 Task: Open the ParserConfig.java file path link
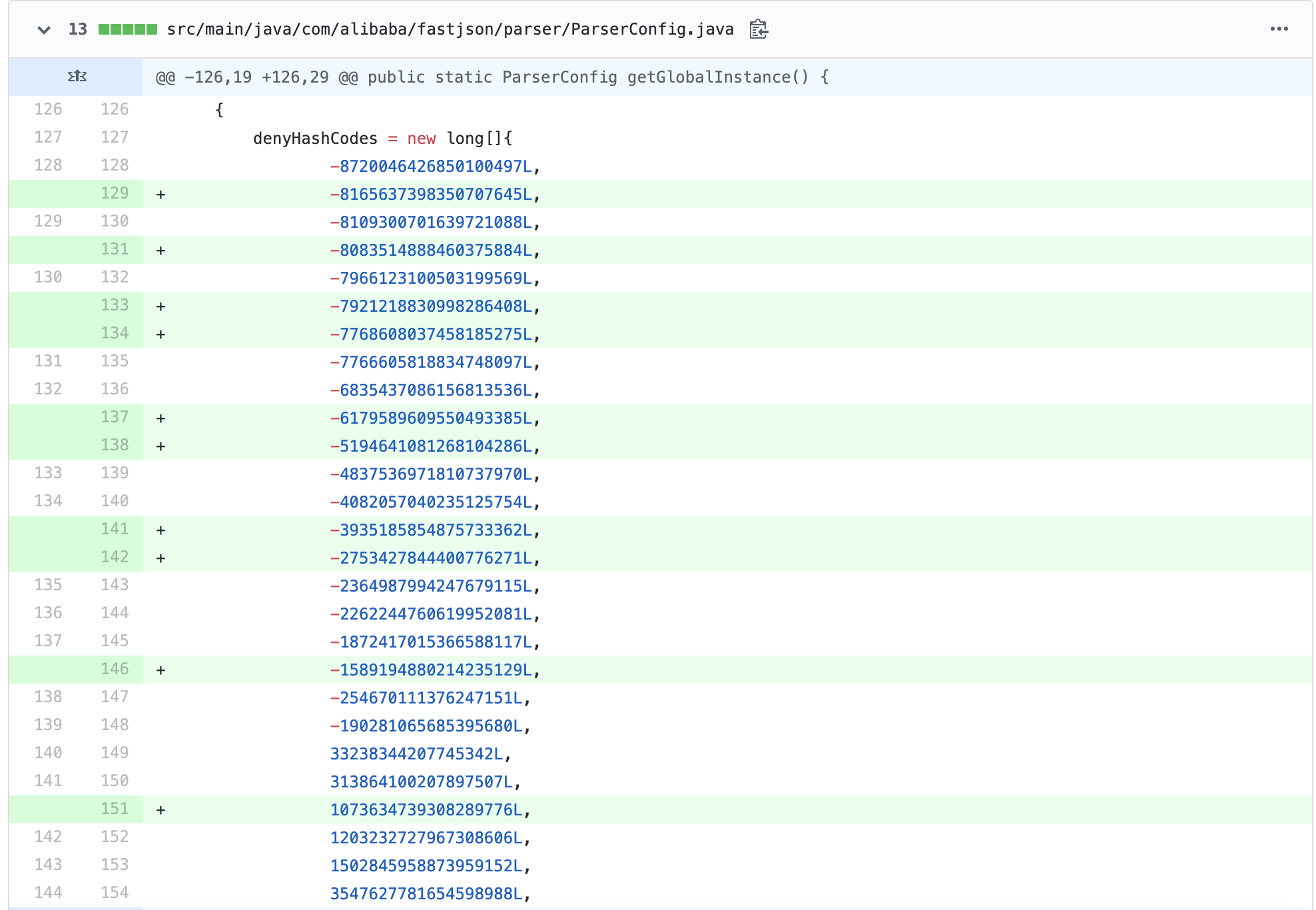pos(450,29)
